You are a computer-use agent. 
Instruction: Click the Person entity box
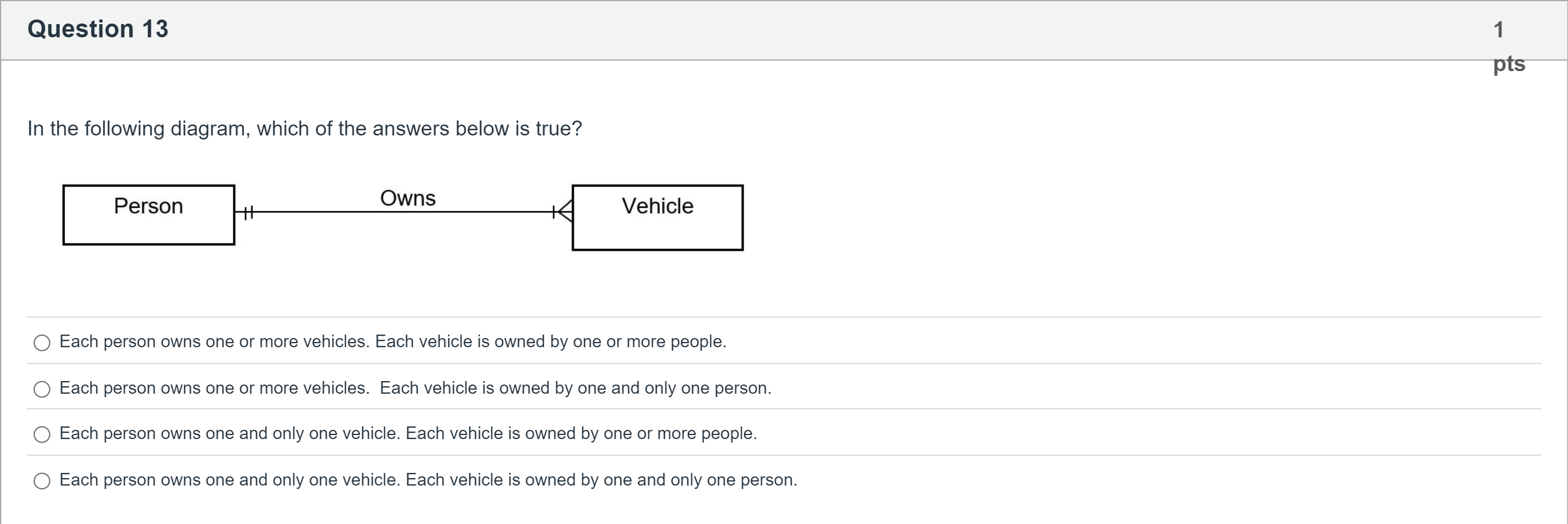149,215
